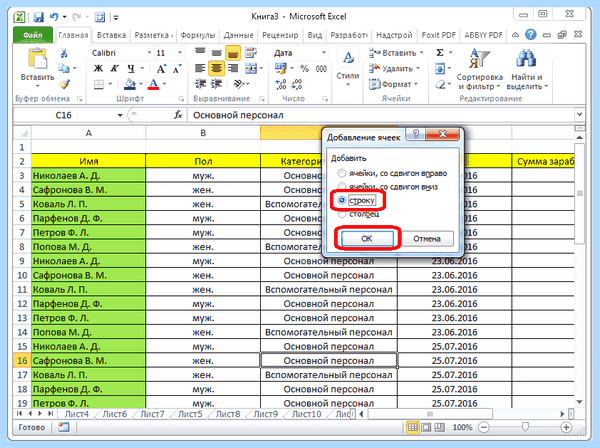Switch to Page Layout view in status bar
The width and height of the screenshot is (600, 448).
pos(426,427)
